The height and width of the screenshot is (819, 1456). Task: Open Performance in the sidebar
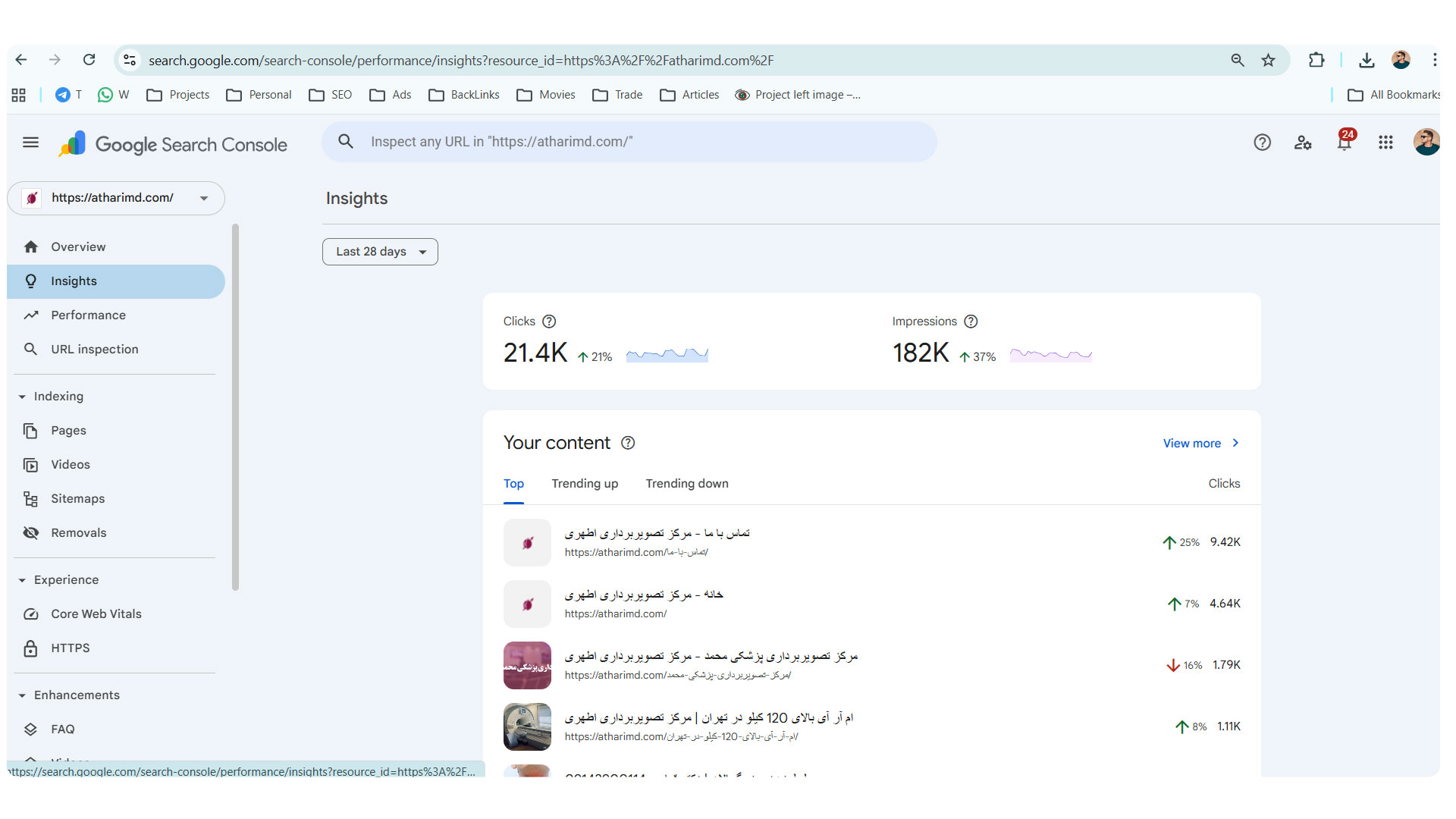[x=116, y=315]
